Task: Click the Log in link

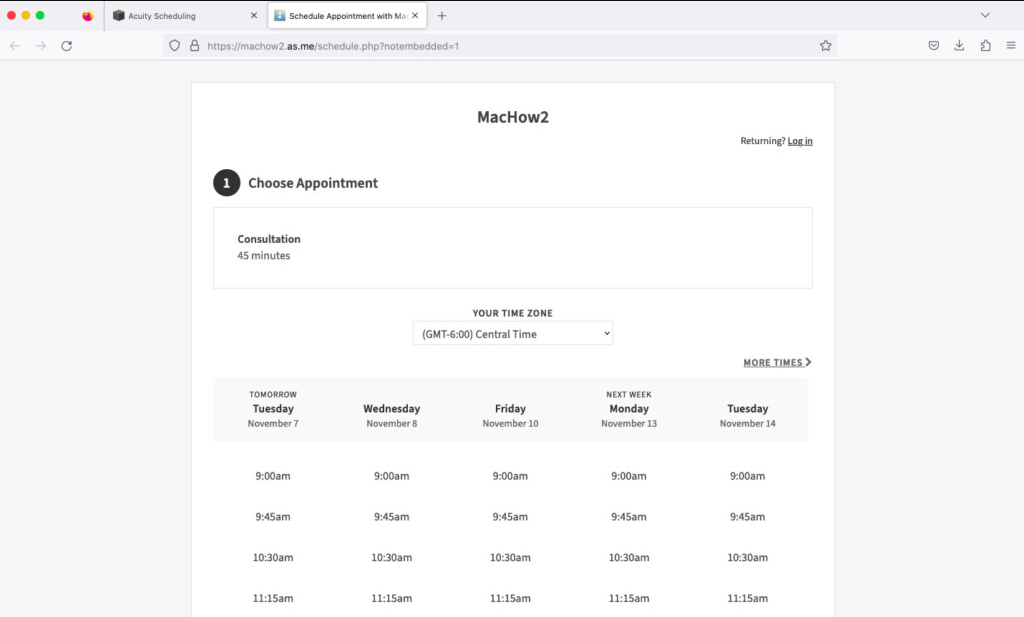Action: coord(800,141)
